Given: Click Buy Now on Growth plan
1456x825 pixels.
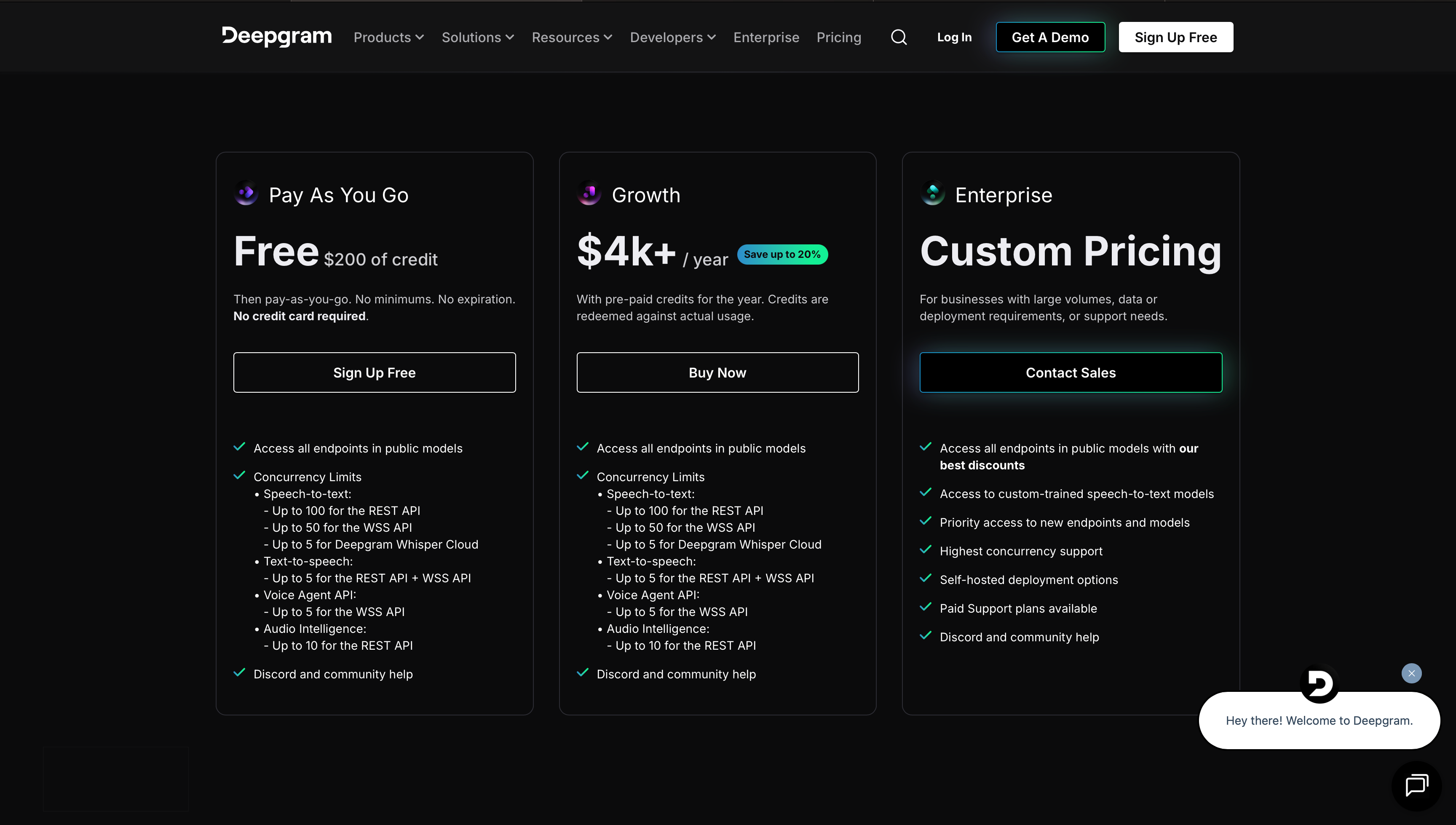Looking at the screenshot, I should coord(717,372).
